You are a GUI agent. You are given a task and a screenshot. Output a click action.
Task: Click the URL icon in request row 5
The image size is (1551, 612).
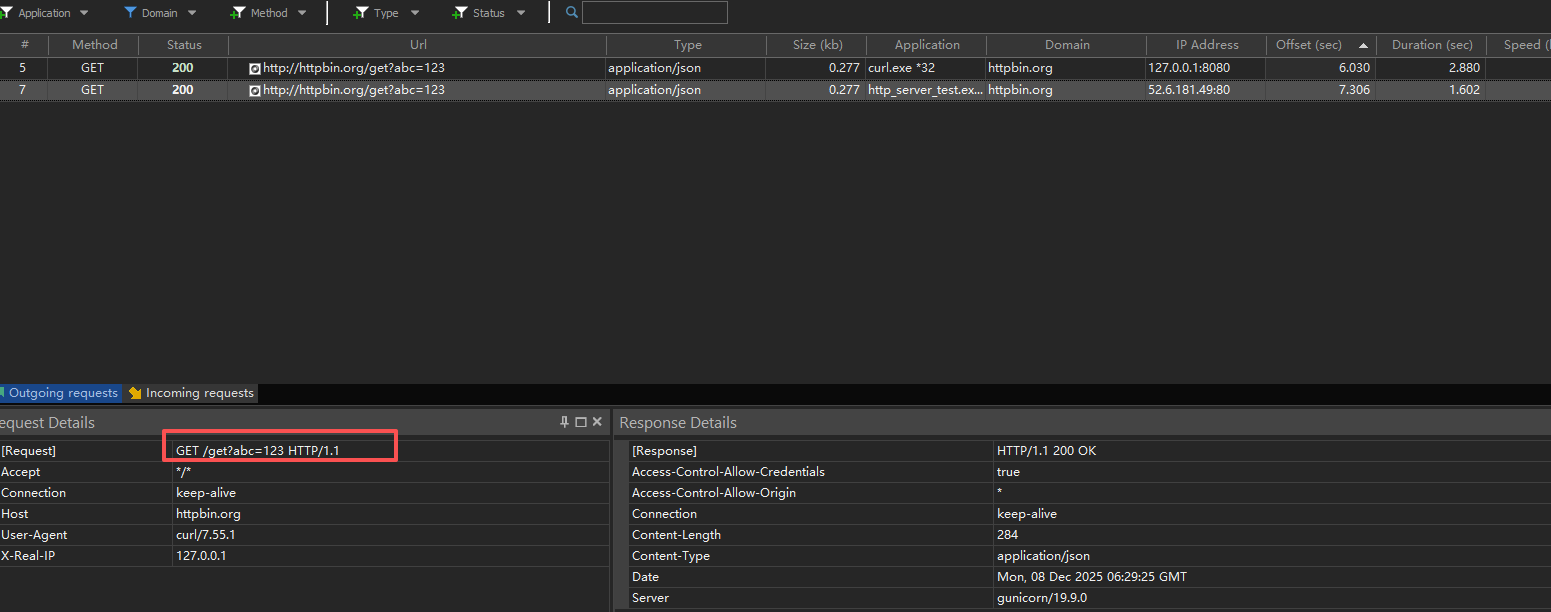click(255, 69)
